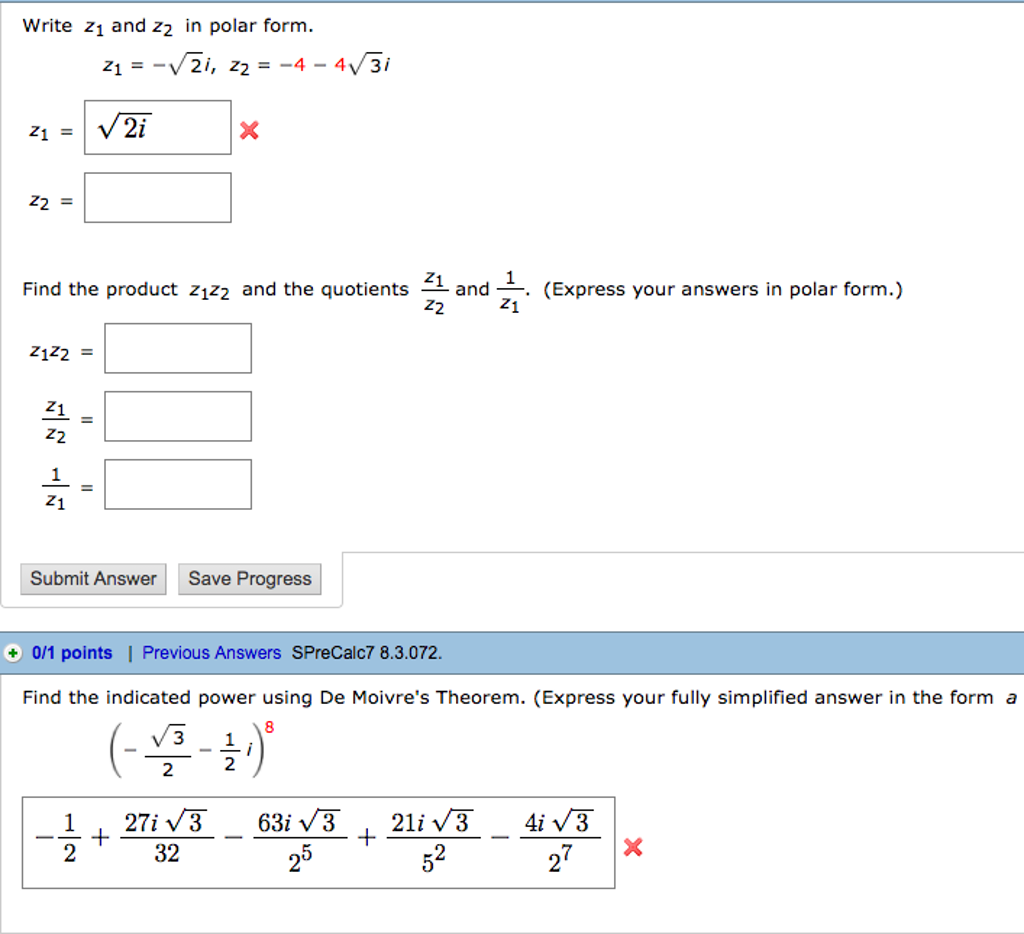Click the z1z2 product answer box
Image resolution: width=1024 pixels, height=934 pixels.
(x=177, y=347)
